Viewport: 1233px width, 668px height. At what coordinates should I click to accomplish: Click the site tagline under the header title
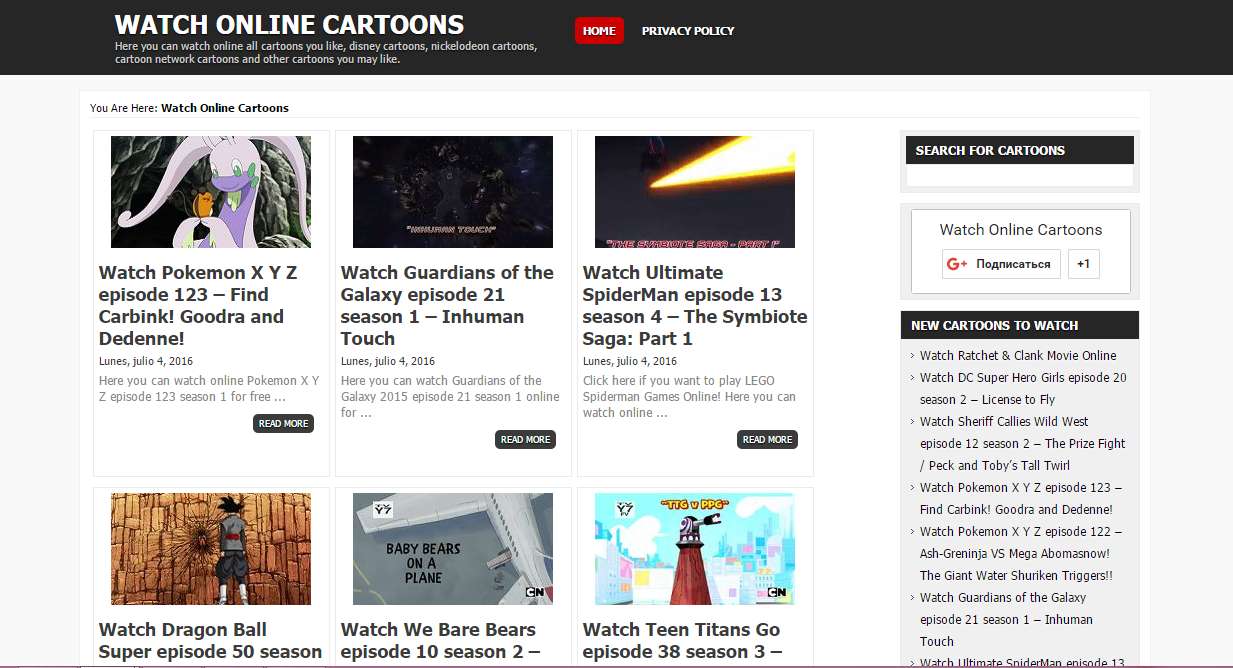click(326, 52)
